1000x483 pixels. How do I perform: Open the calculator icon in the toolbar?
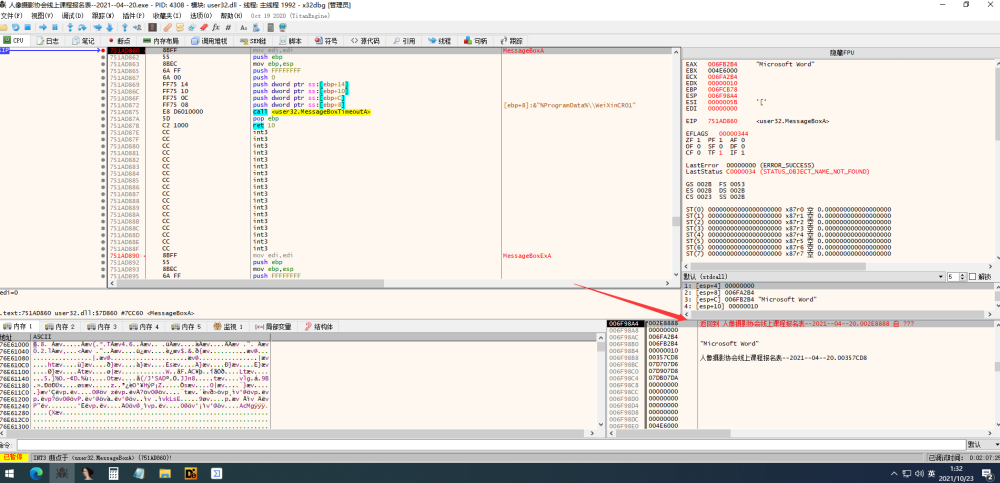pyautogui.click(x=271, y=27)
